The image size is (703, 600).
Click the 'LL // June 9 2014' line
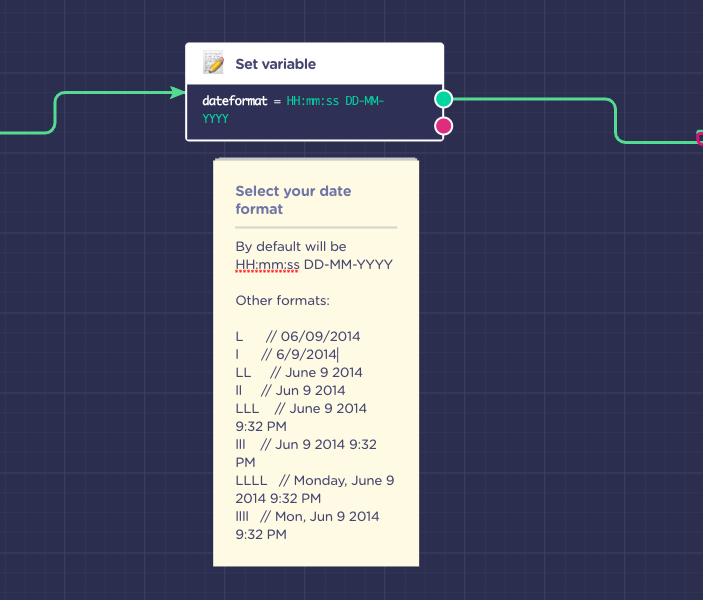(299, 373)
